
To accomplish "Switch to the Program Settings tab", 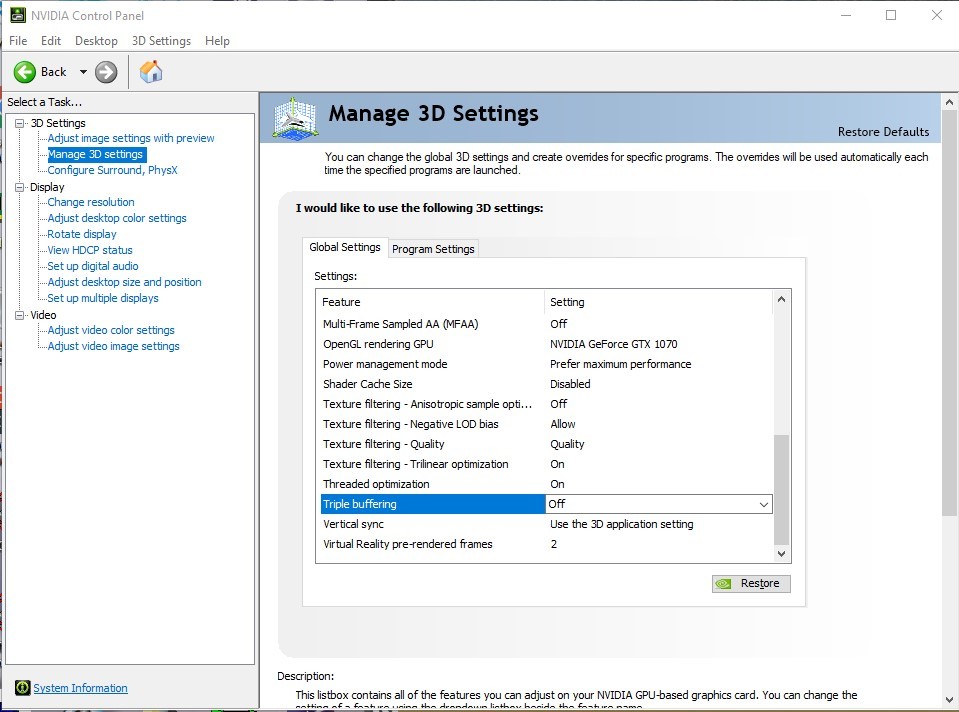I will [433, 249].
